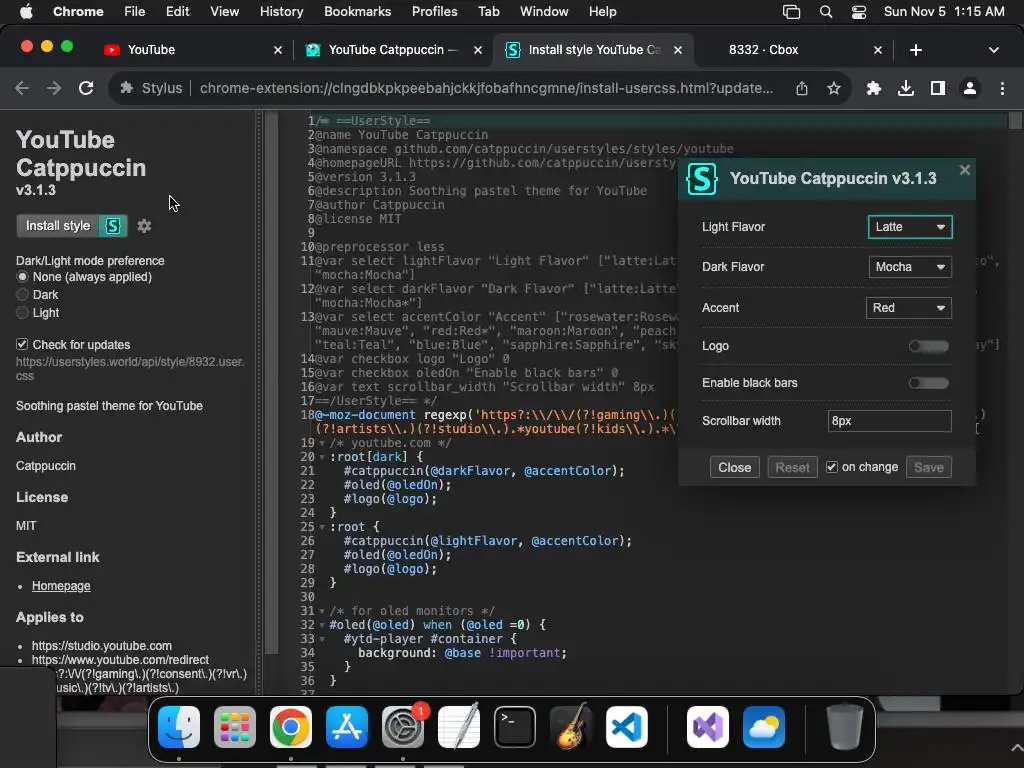The width and height of the screenshot is (1024, 768).
Task: Fold the :root block at line 25
Action: point(322,527)
